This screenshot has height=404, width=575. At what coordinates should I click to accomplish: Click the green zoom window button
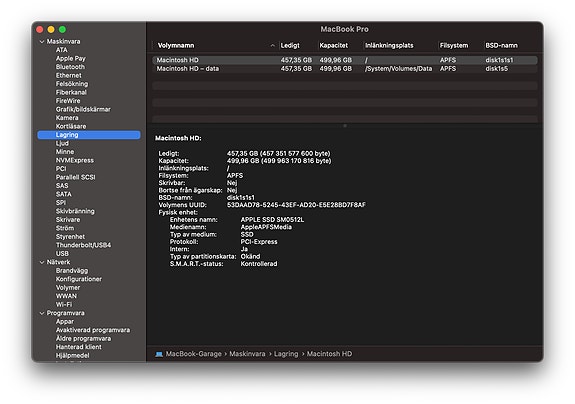(62, 29)
